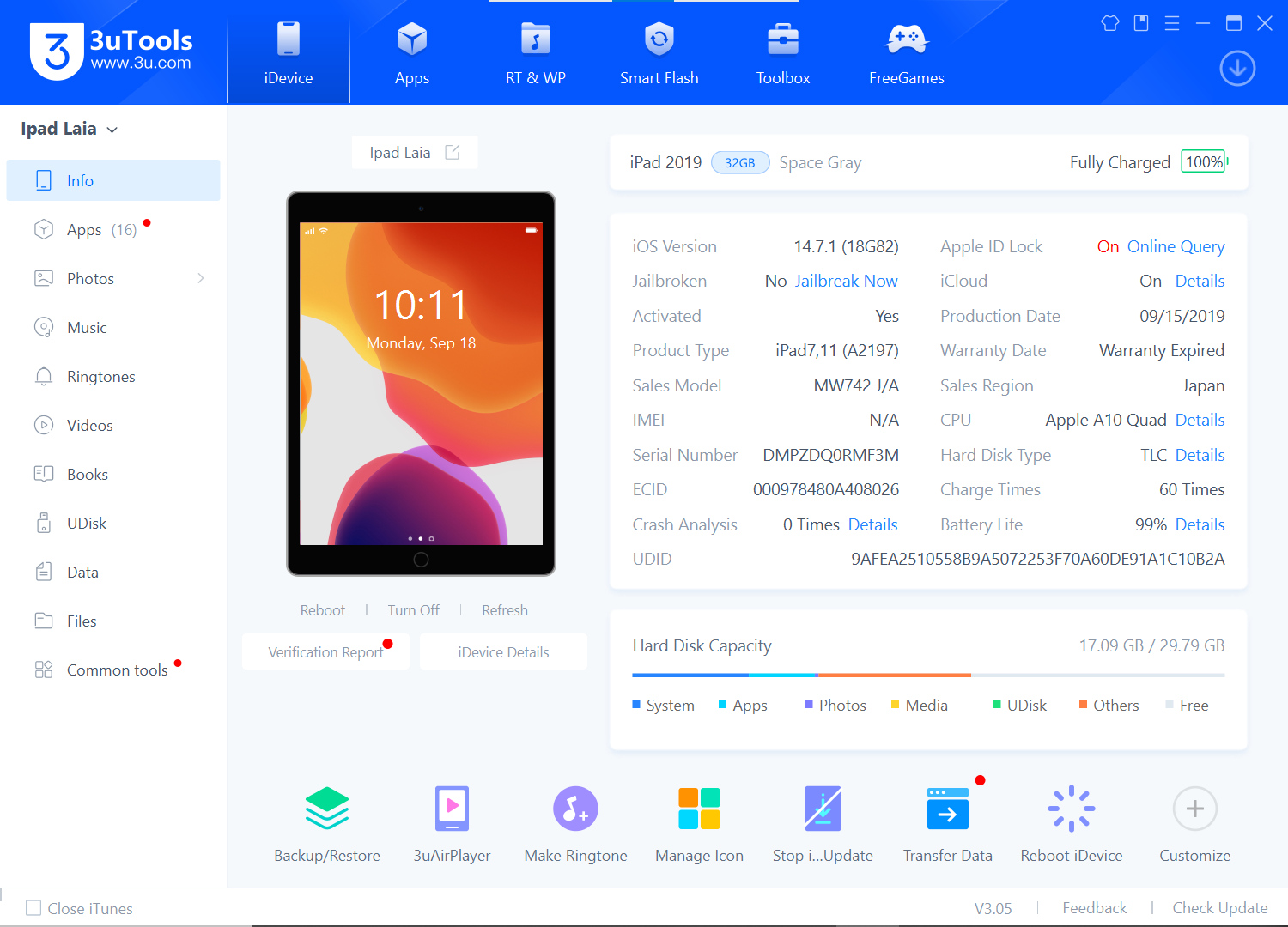Viewport: 1288px width, 927px height.
Task: Select Info in the sidebar
Action: pos(113,180)
